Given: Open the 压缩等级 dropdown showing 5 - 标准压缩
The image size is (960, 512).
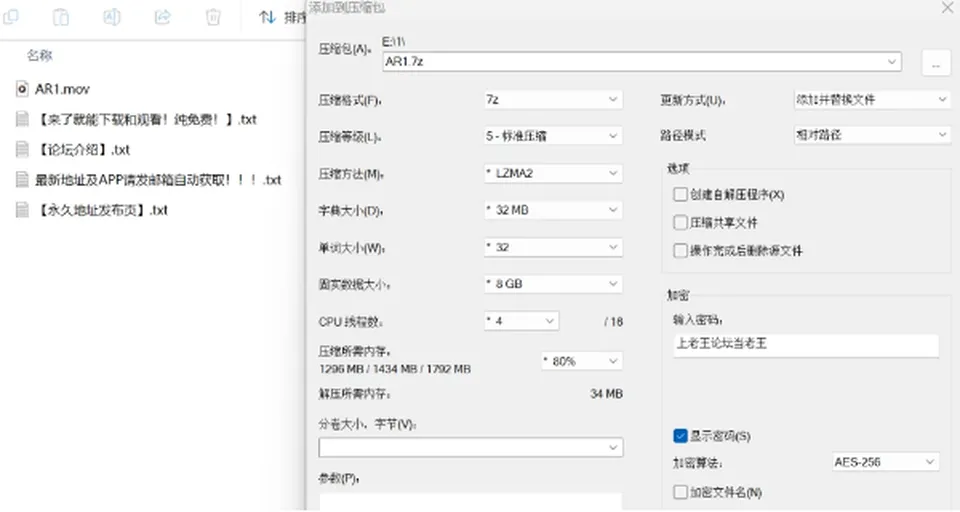Looking at the screenshot, I should click(553, 136).
